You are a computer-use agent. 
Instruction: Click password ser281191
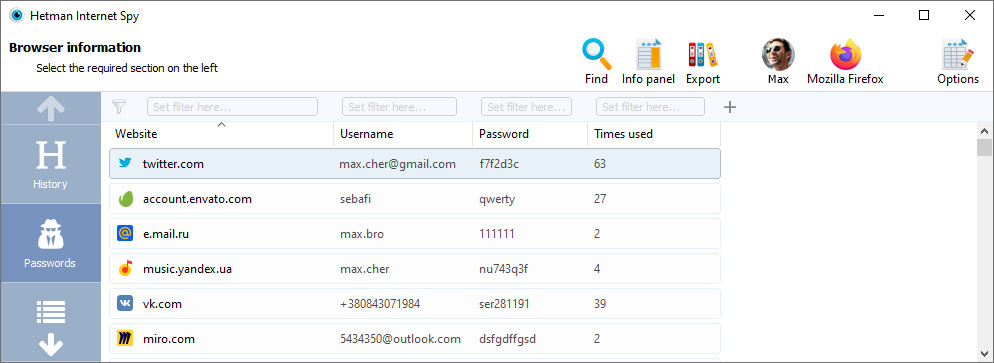click(x=504, y=304)
